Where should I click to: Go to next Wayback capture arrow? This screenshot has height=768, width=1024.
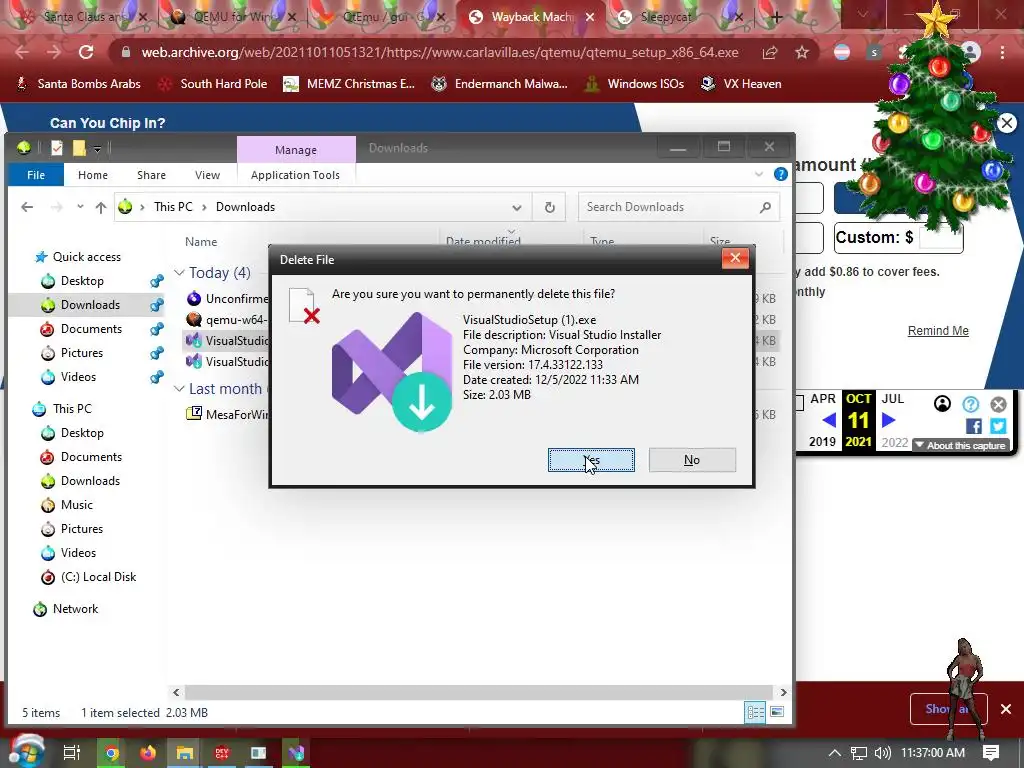(889, 420)
